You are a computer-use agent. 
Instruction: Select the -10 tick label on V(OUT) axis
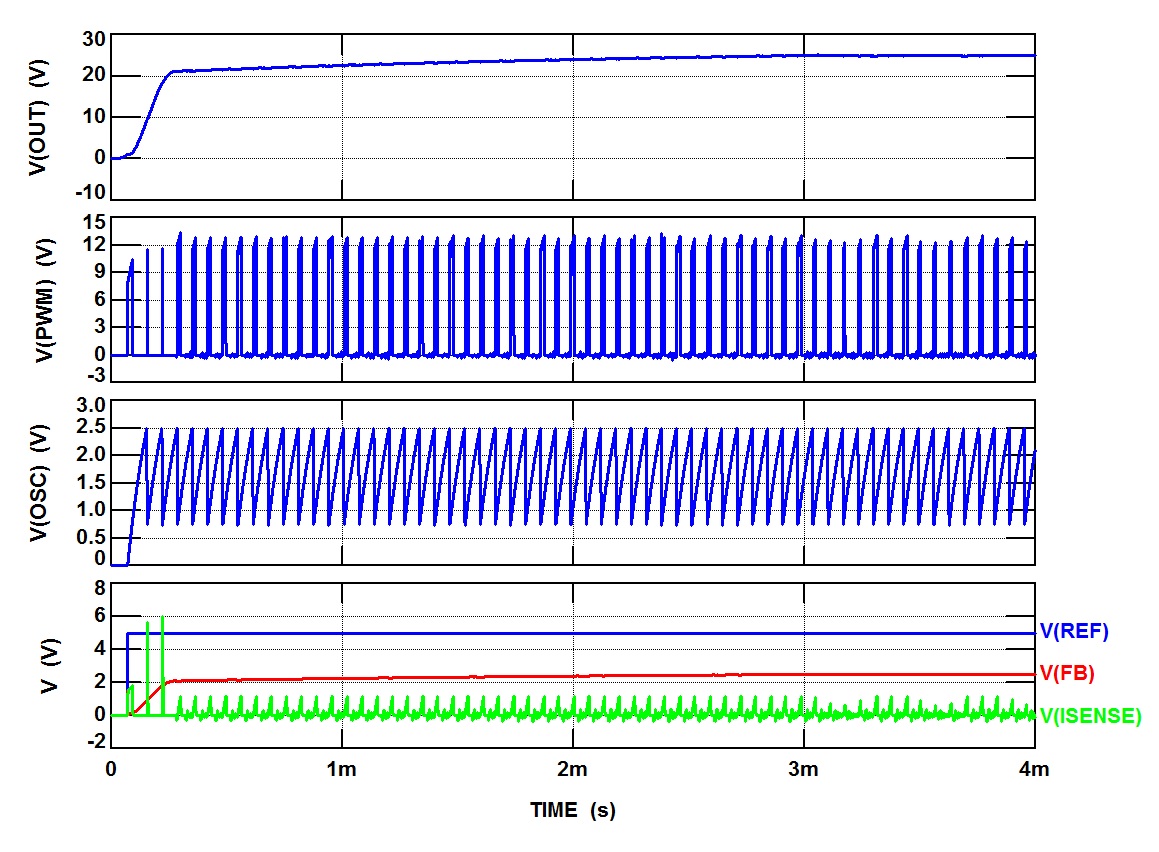pyautogui.click(x=91, y=194)
